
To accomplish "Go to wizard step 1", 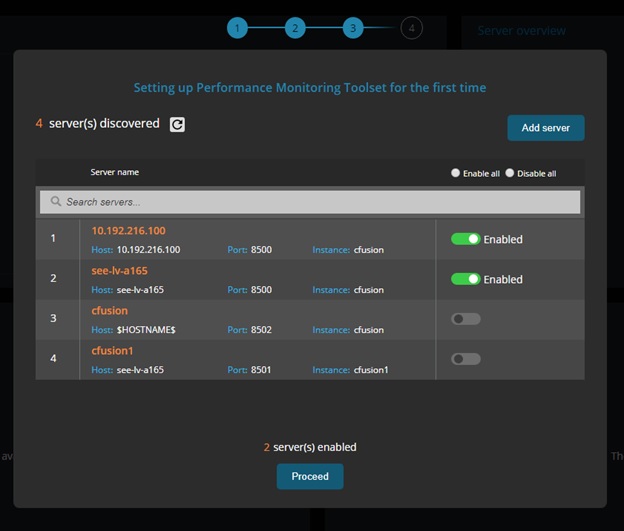I will [237, 28].
